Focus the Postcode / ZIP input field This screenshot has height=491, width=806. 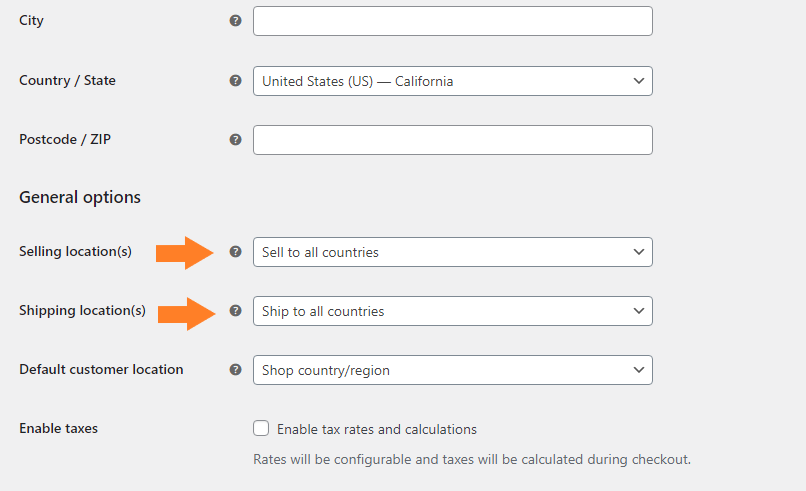(x=452, y=140)
